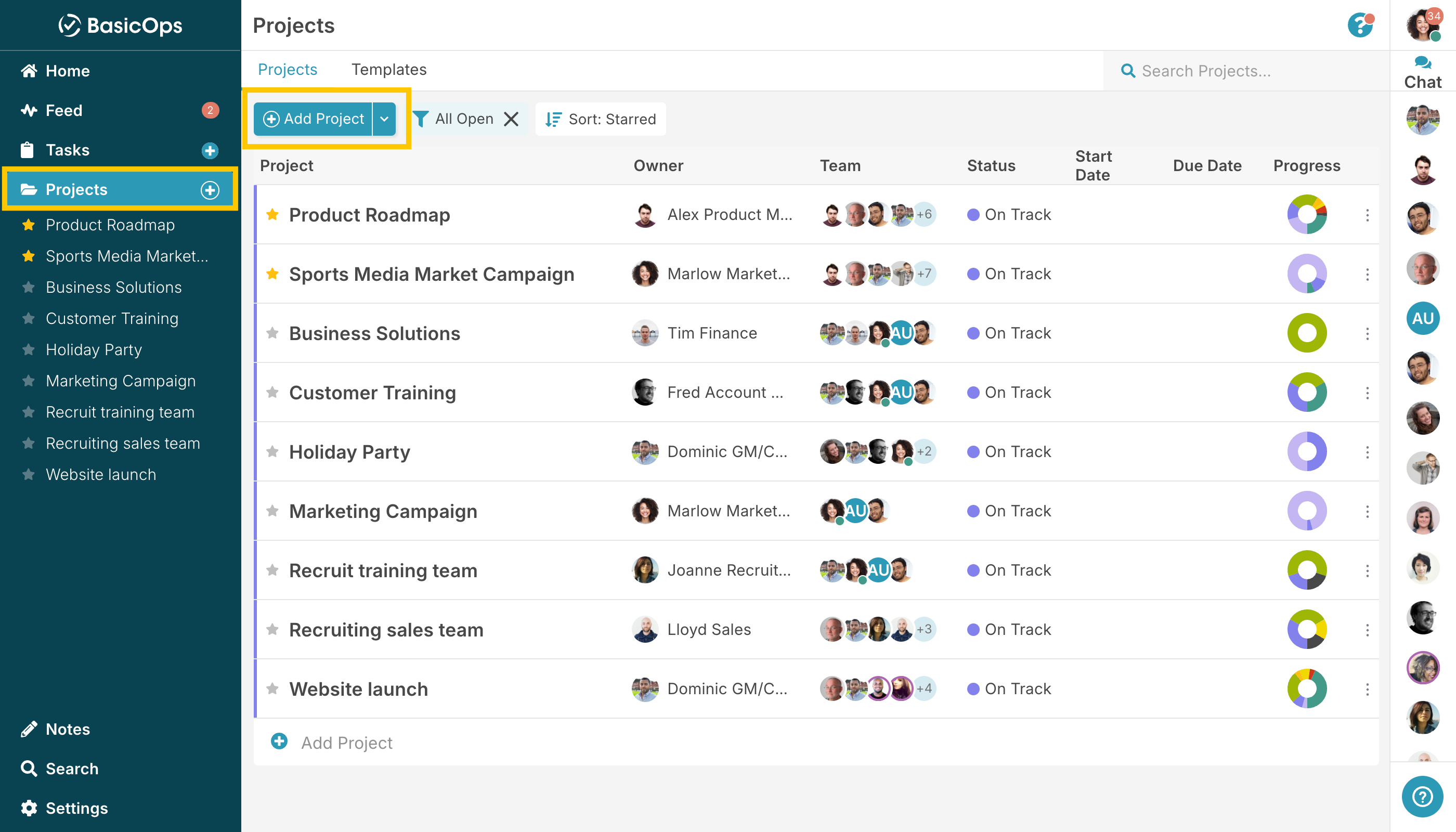Click the plus icon next to Tasks
Image resolution: width=1456 pixels, height=832 pixels.
point(210,150)
